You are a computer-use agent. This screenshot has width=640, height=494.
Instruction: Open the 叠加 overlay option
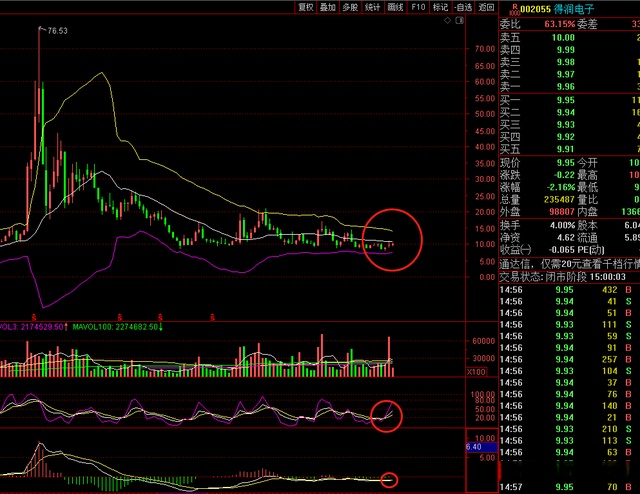(x=328, y=7)
